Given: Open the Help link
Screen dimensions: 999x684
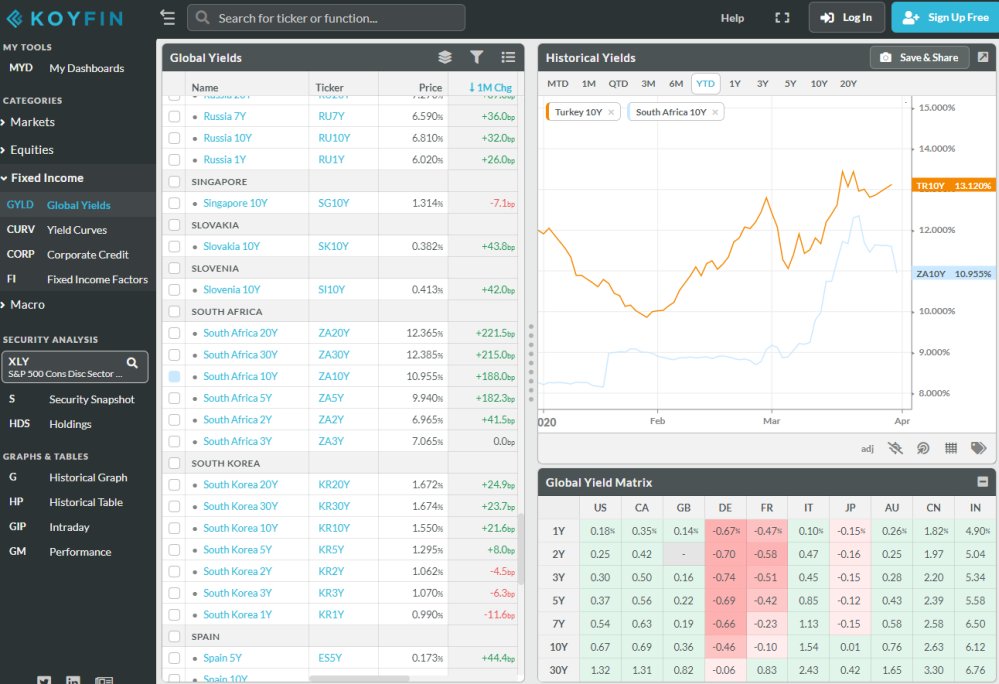Looking at the screenshot, I should coord(732,18).
